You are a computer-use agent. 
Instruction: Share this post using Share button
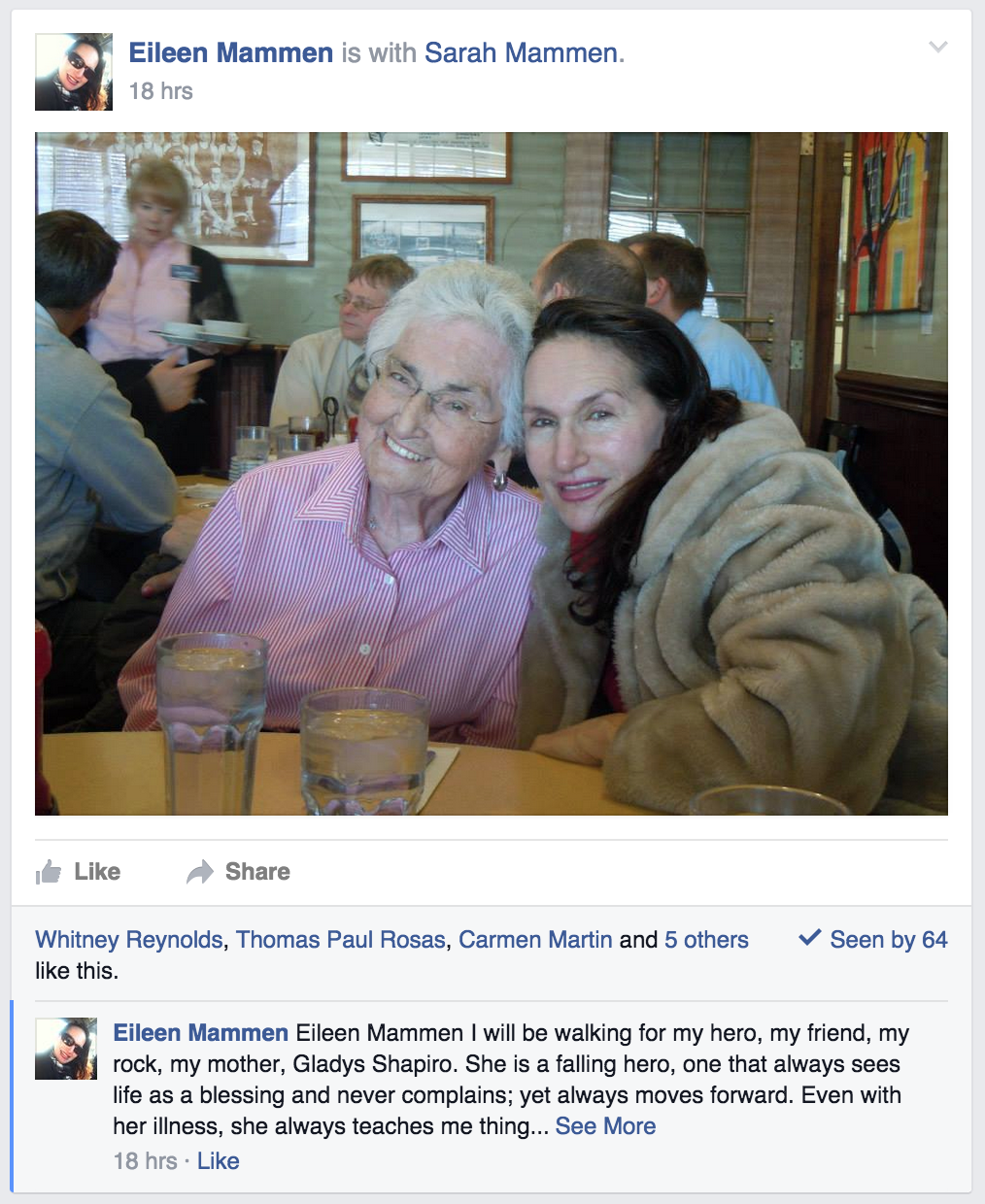tap(257, 872)
